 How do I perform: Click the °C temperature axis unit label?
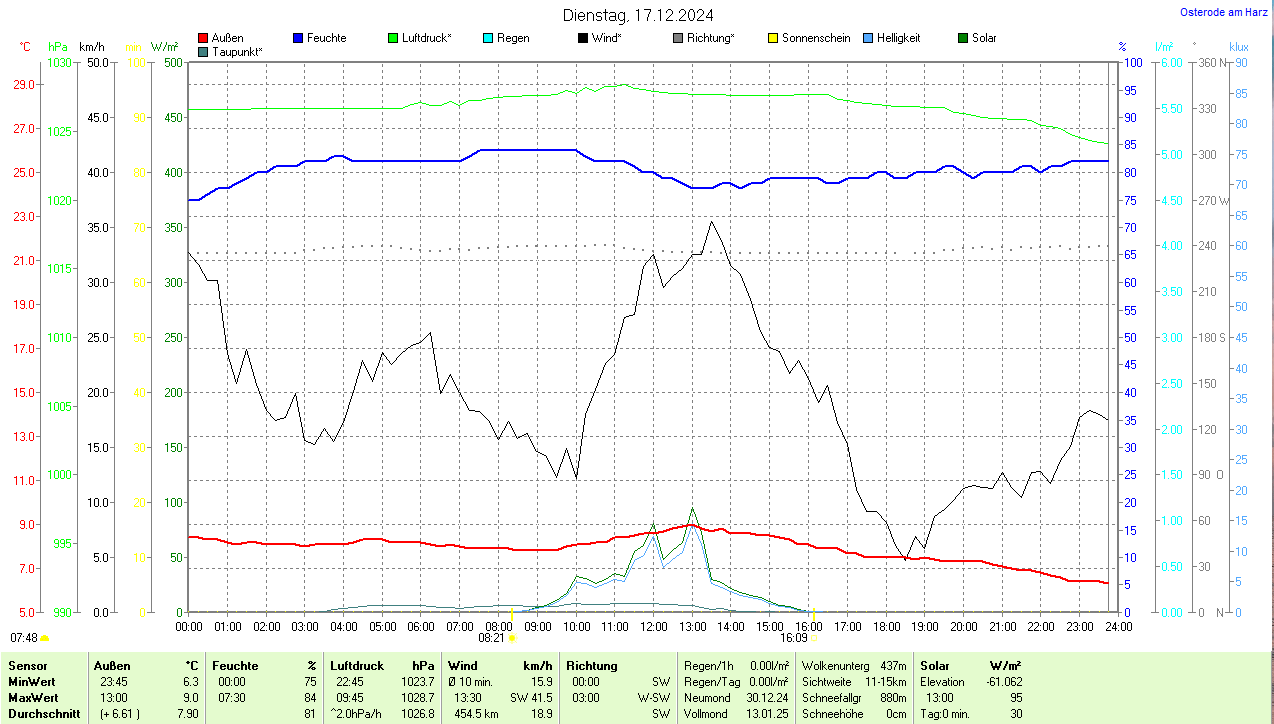point(25,47)
